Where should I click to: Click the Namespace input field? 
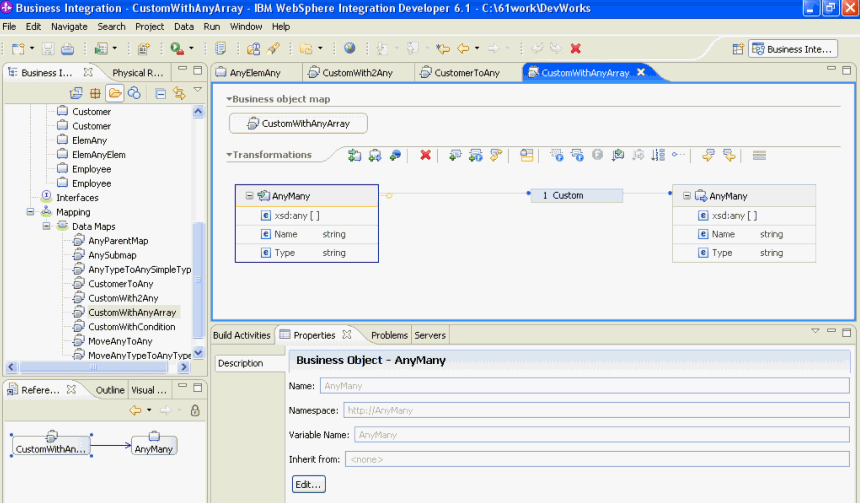pos(596,410)
